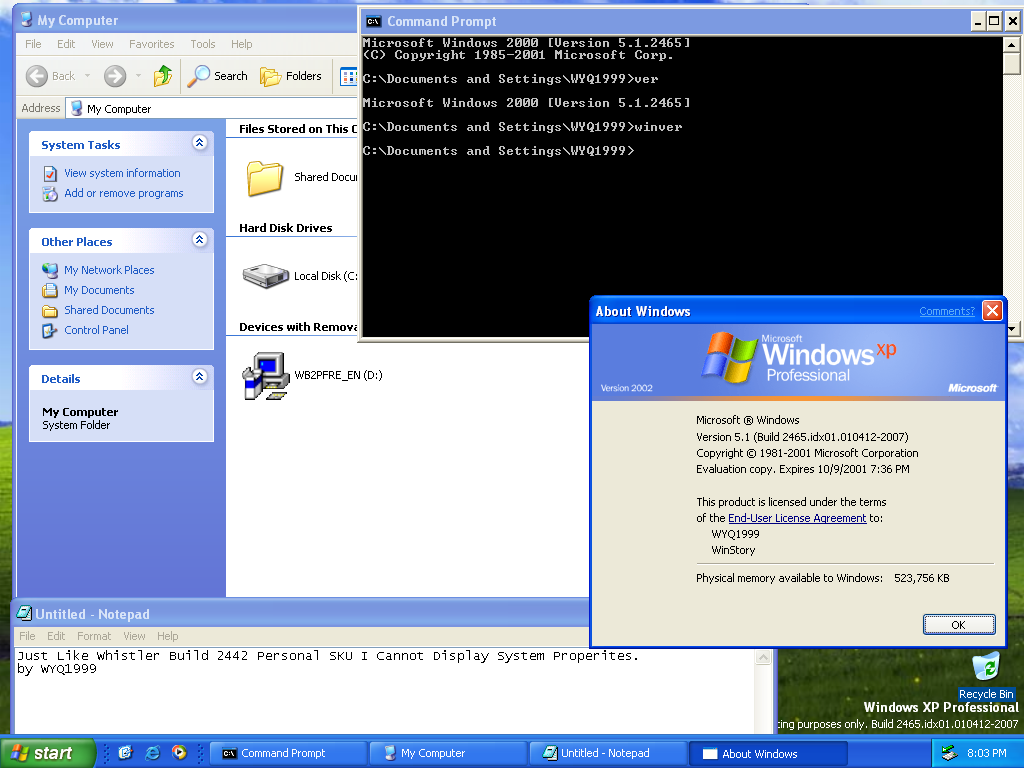Open the Recycle Bin desktop icon
Screen dimensions: 1024x768
(986, 668)
